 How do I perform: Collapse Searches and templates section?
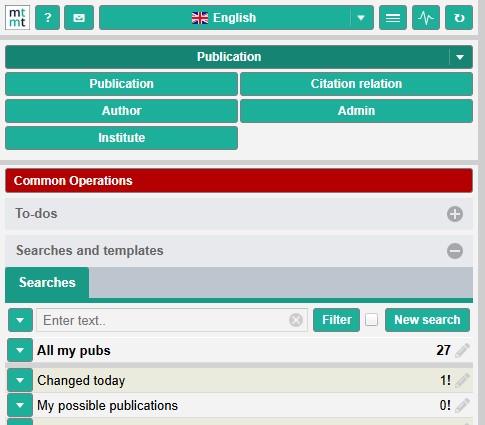[455, 251]
